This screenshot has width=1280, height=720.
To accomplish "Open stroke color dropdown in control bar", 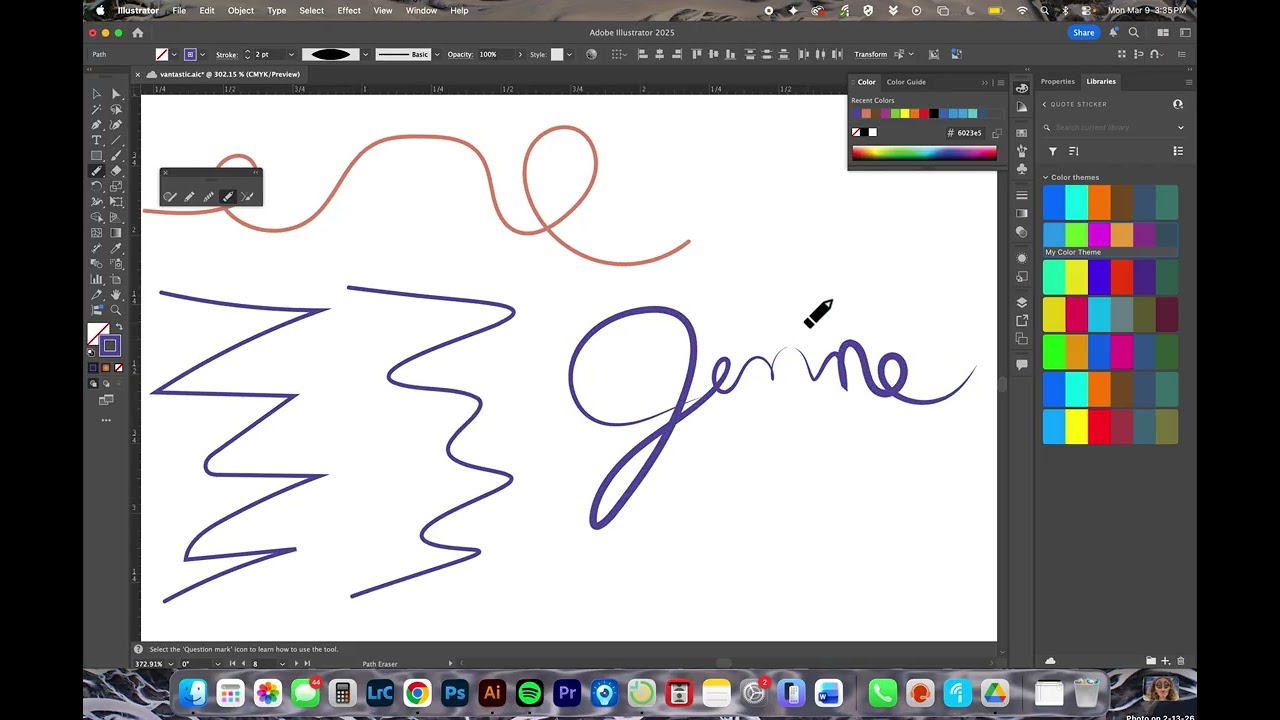I will (203, 54).
